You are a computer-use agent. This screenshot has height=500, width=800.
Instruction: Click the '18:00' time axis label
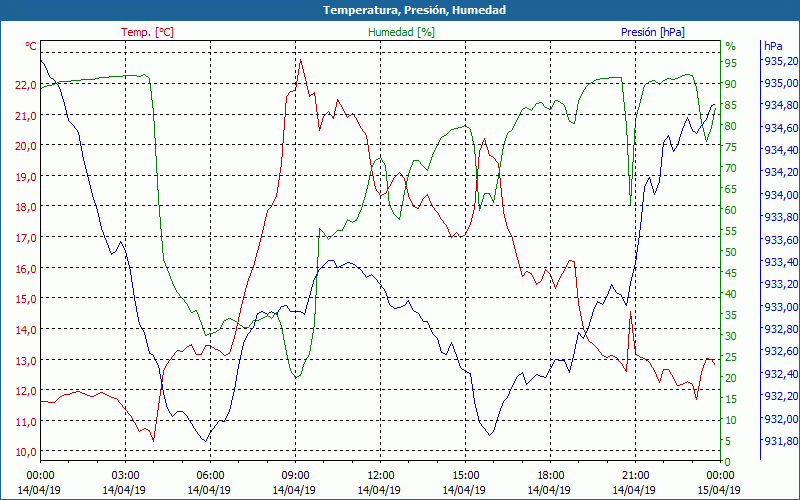click(x=550, y=476)
